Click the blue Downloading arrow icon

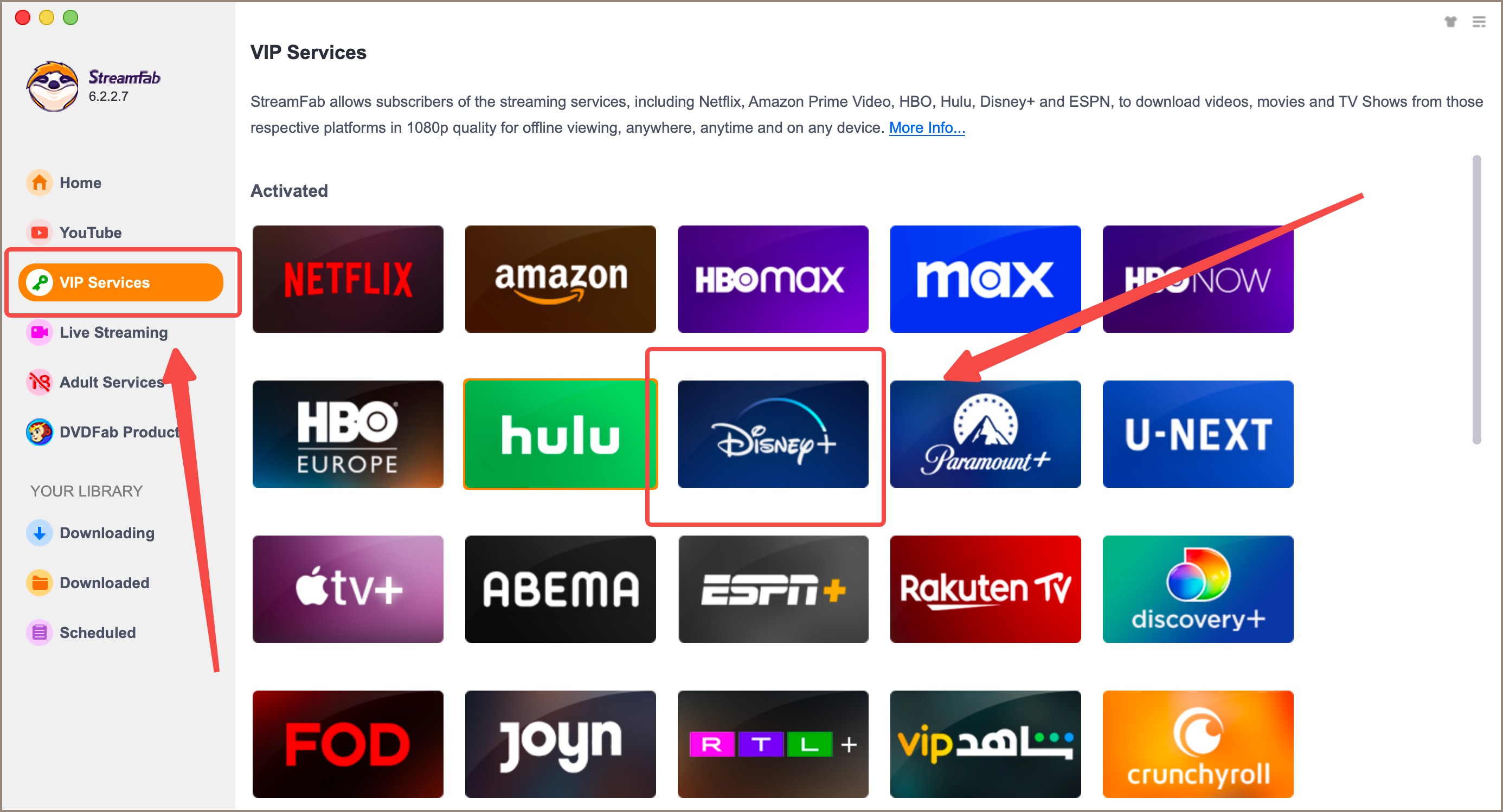coord(39,533)
